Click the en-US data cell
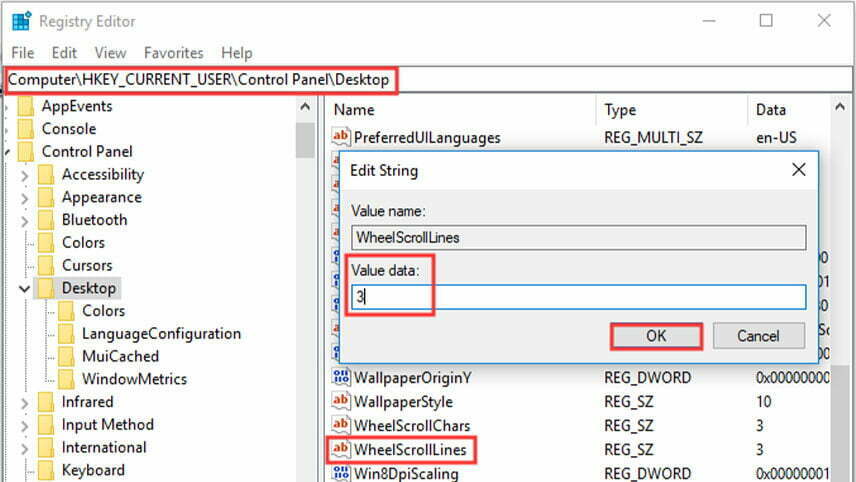This screenshot has width=856, height=482. tap(776, 138)
